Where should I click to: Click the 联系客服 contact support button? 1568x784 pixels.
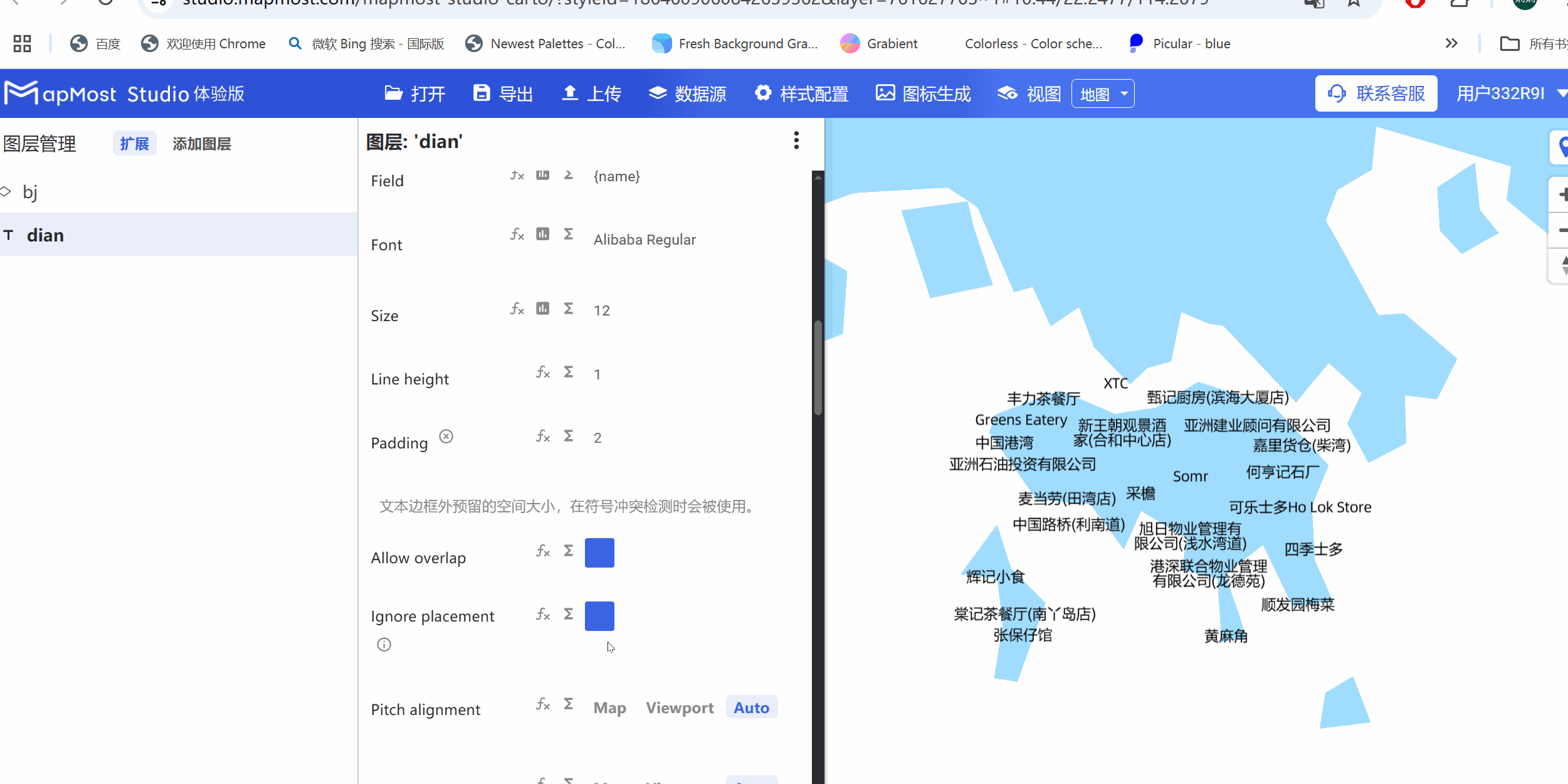1376,93
